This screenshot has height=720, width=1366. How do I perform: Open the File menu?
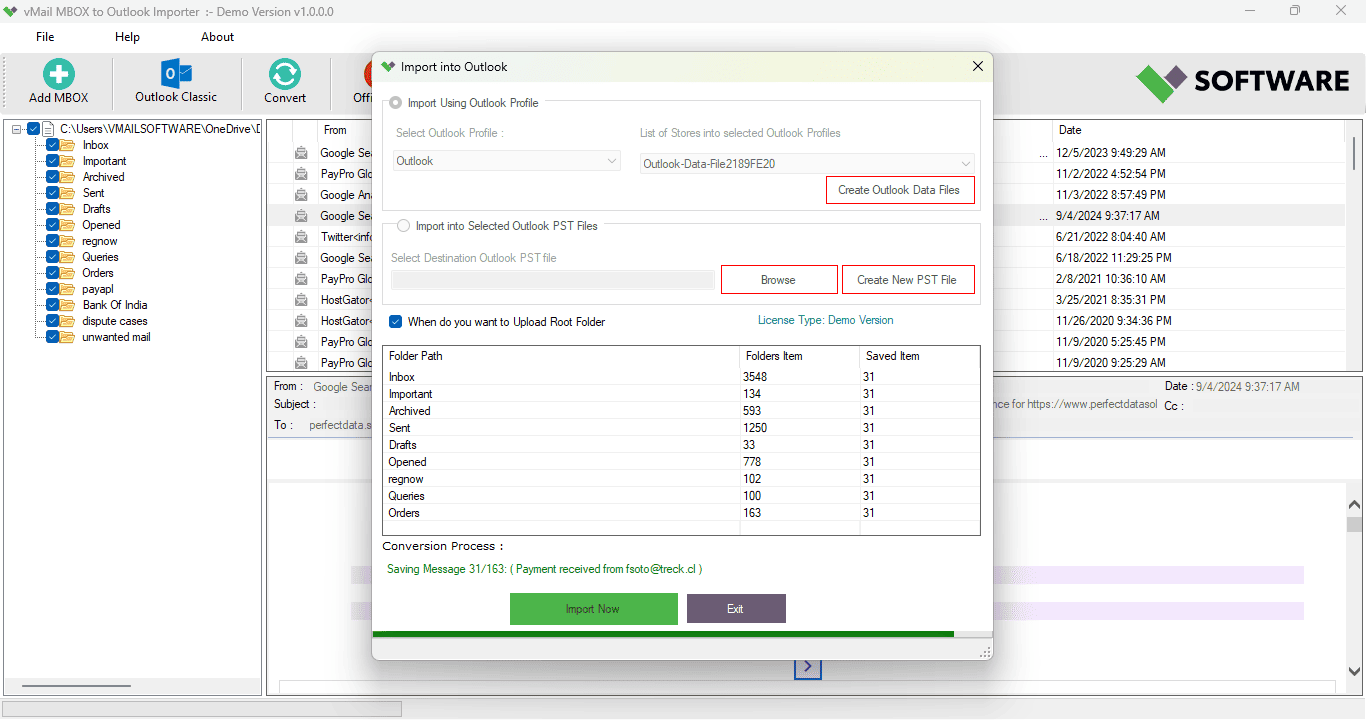click(x=45, y=37)
